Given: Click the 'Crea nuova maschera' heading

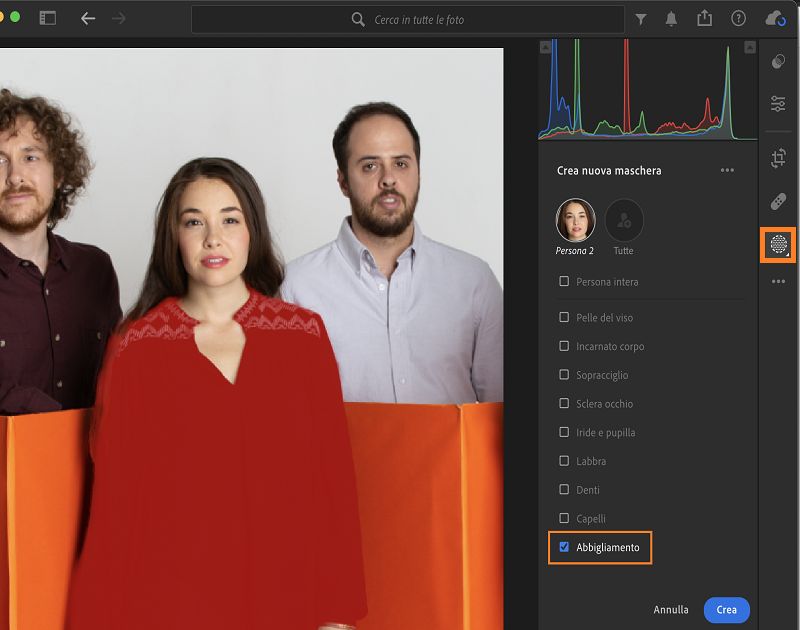Looking at the screenshot, I should [609, 170].
